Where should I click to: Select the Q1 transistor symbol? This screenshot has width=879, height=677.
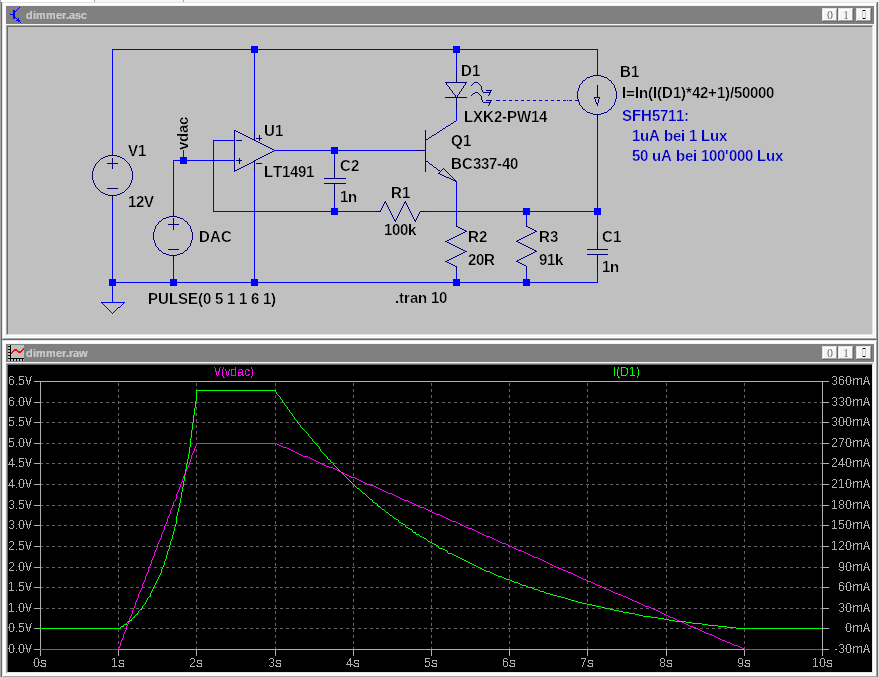[x=441, y=151]
